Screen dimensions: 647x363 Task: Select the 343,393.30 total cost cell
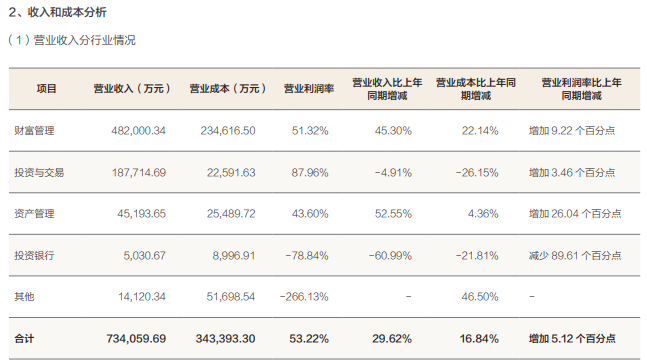(x=225, y=339)
